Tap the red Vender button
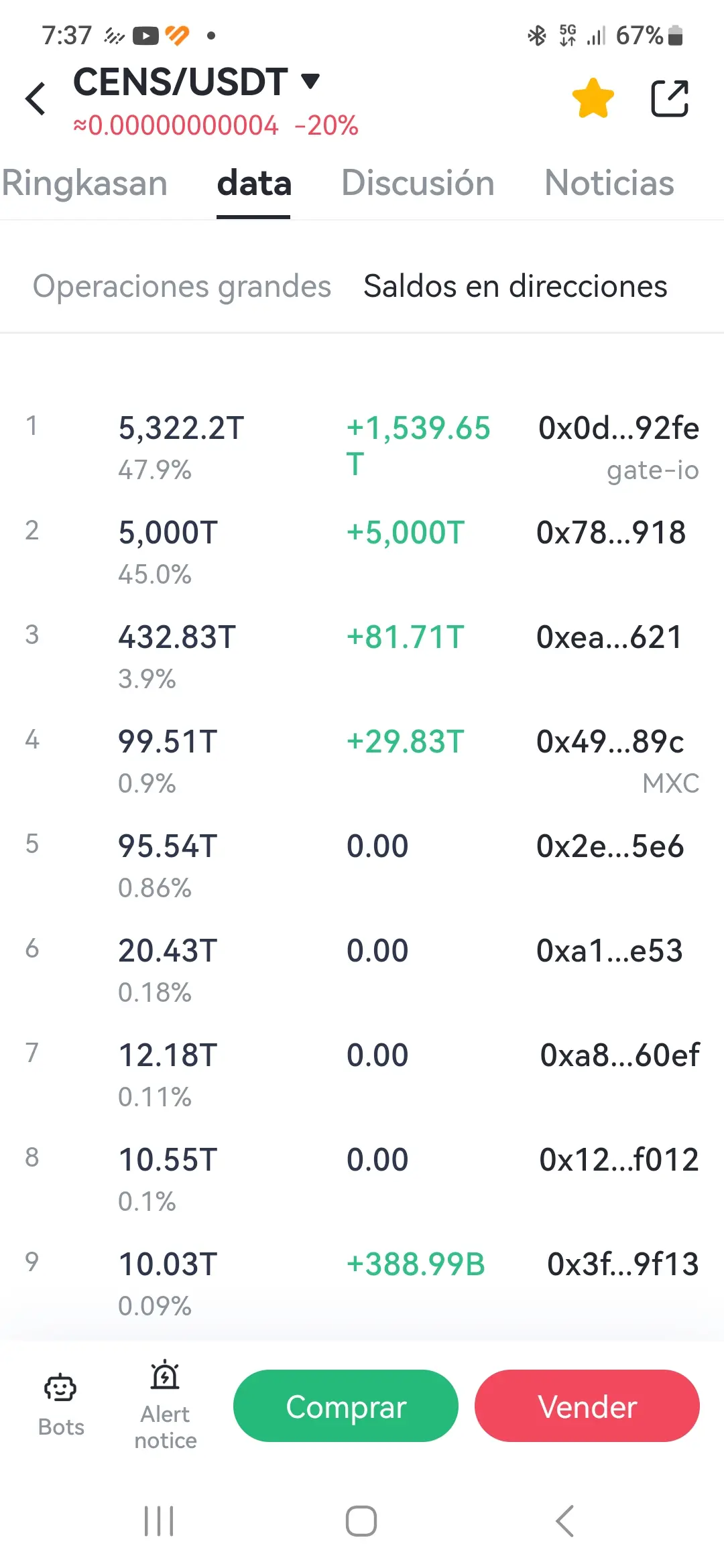724x1568 pixels. (587, 1406)
